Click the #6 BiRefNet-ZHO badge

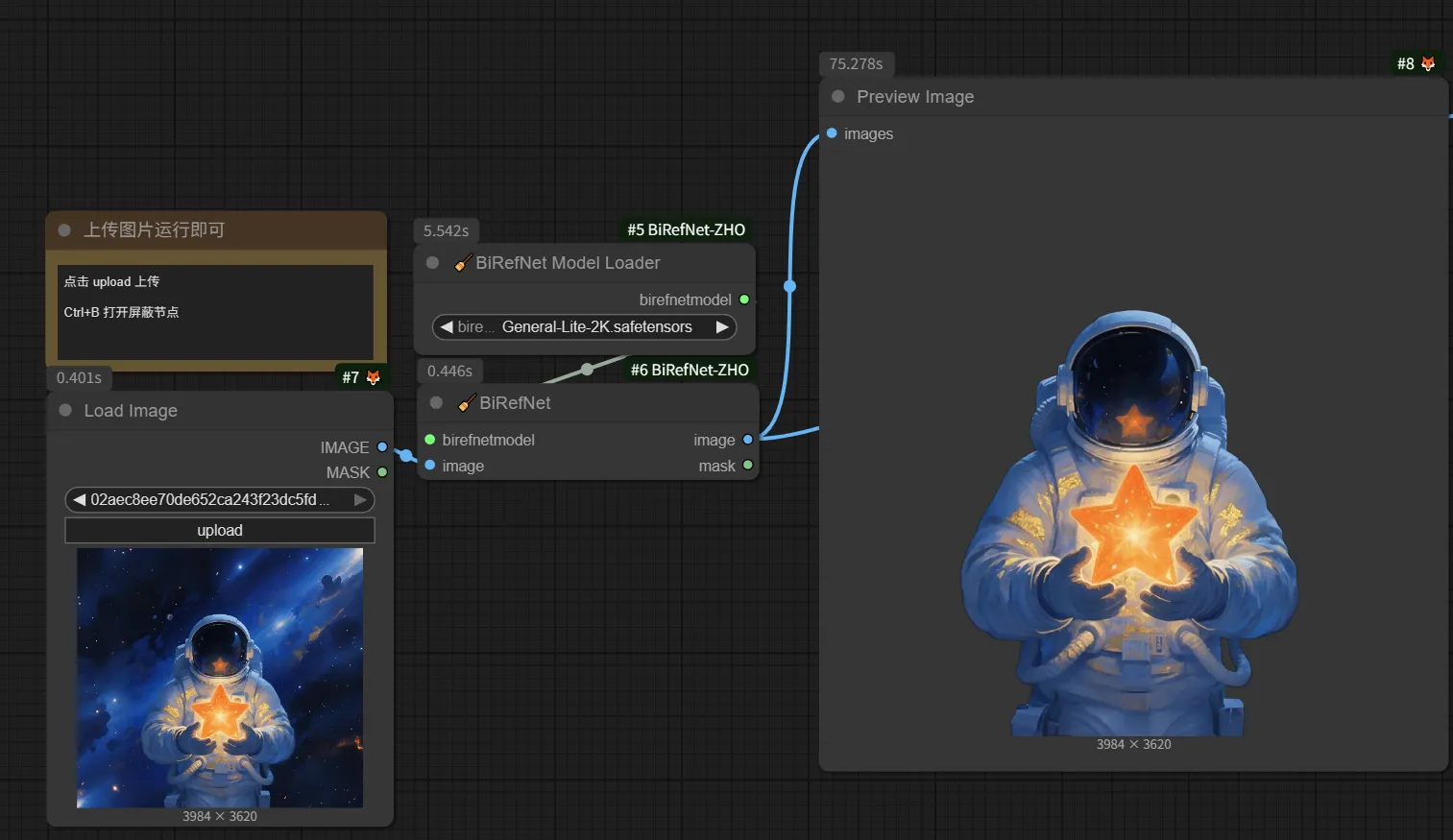(x=690, y=371)
